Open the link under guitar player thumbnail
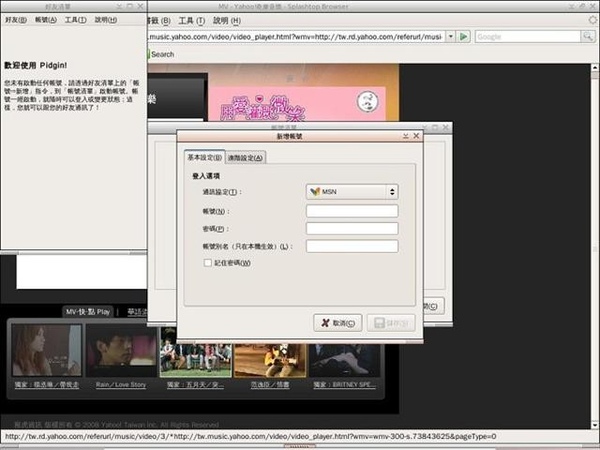The height and width of the screenshot is (450, 600). pos(270,385)
